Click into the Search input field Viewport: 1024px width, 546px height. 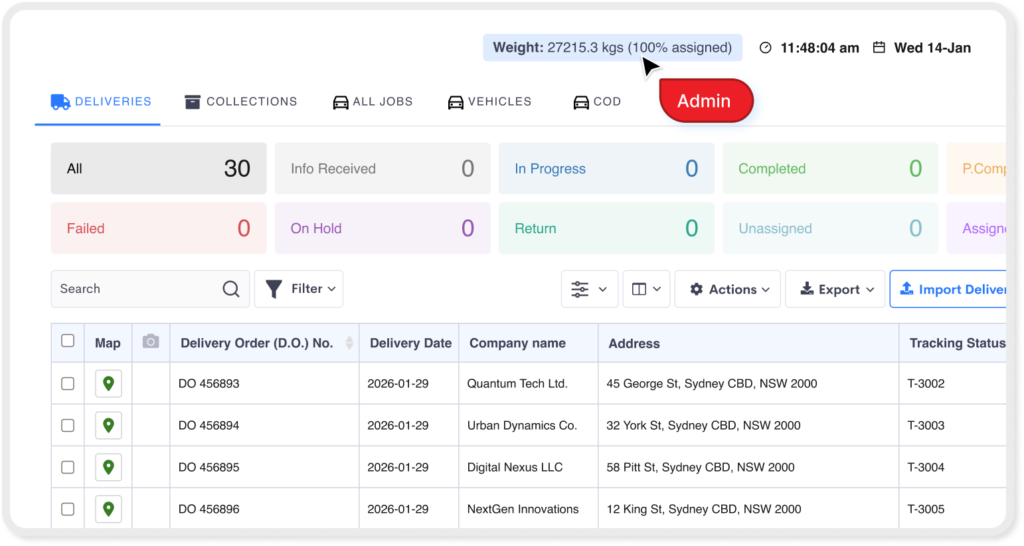click(x=135, y=289)
